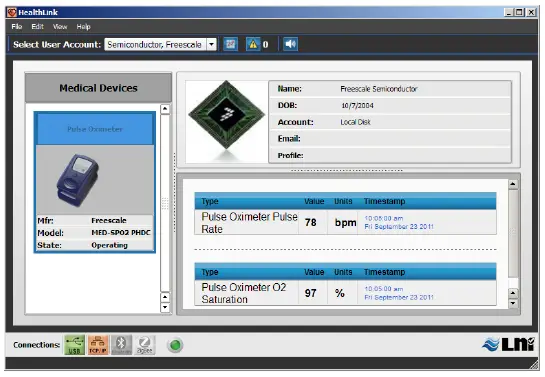Click the green status indicator light

[175, 345]
